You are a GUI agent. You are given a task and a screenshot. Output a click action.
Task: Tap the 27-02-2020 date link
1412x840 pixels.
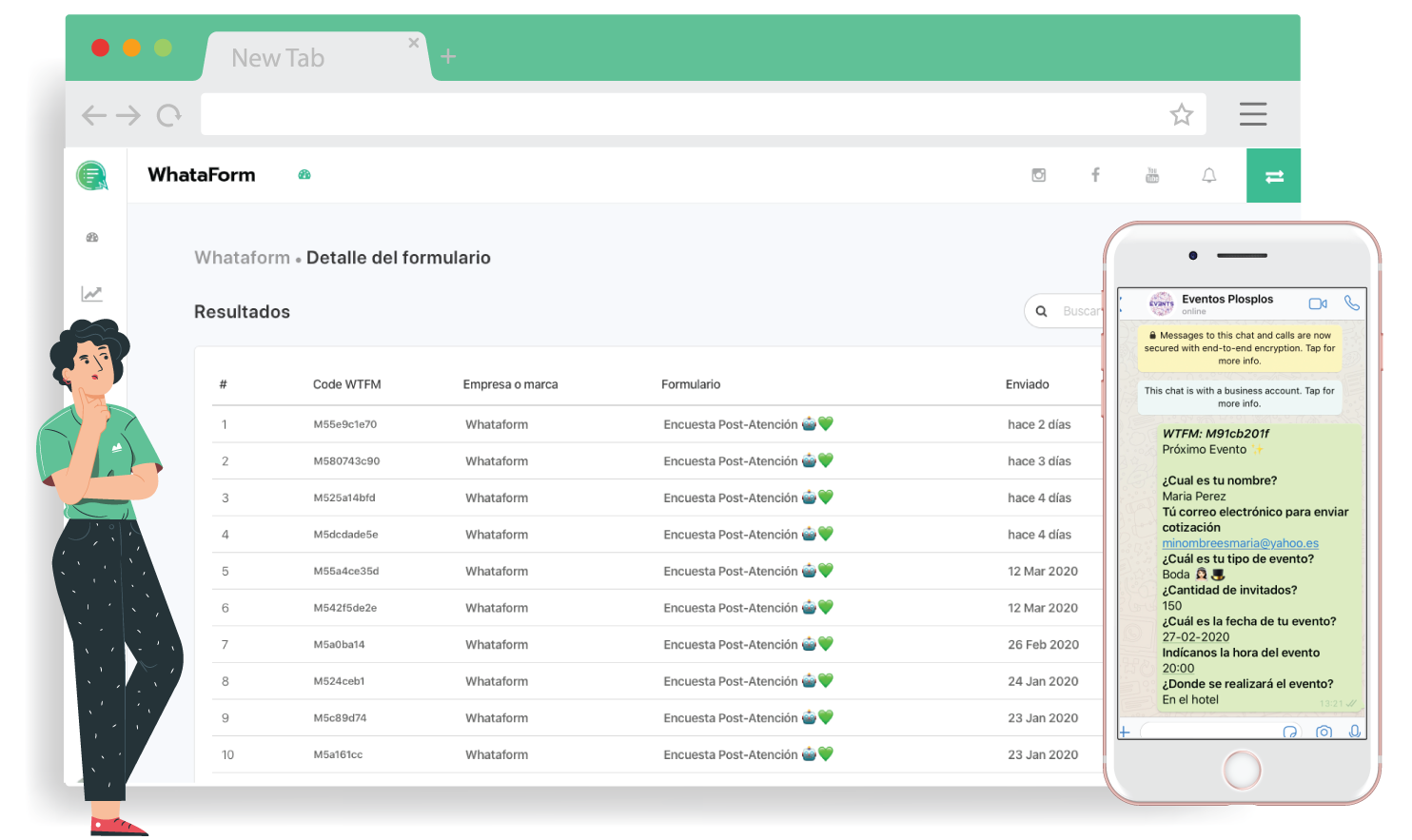pos(1195,637)
